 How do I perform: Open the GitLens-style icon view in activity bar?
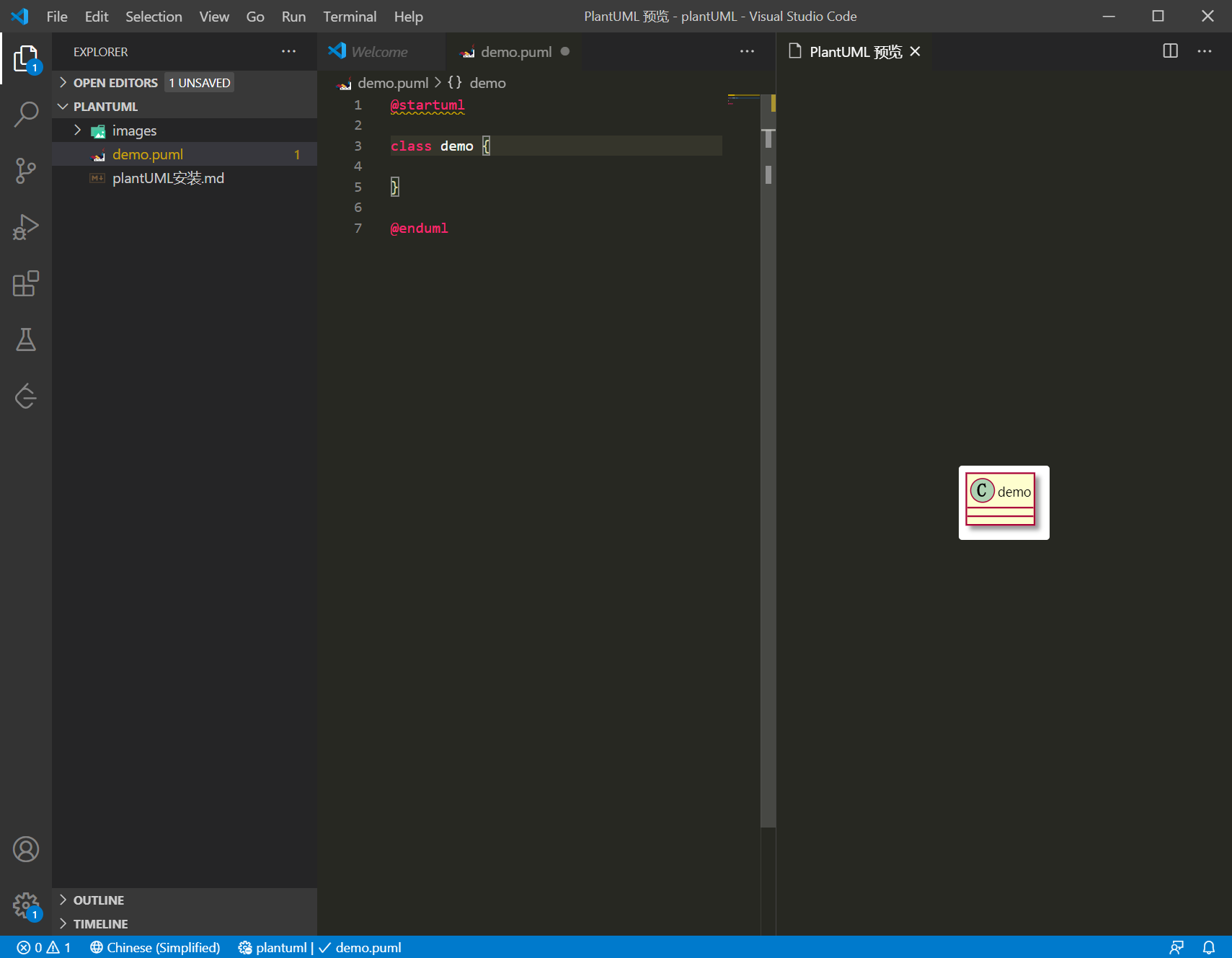tap(26, 396)
